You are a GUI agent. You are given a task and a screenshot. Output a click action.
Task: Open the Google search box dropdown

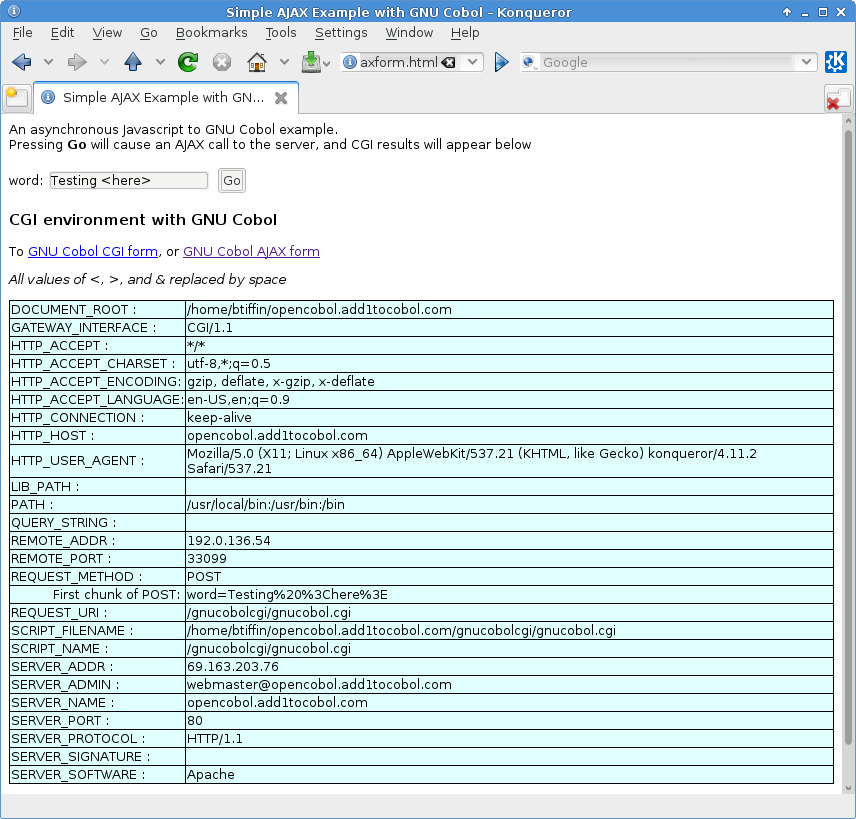coord(806,62)
